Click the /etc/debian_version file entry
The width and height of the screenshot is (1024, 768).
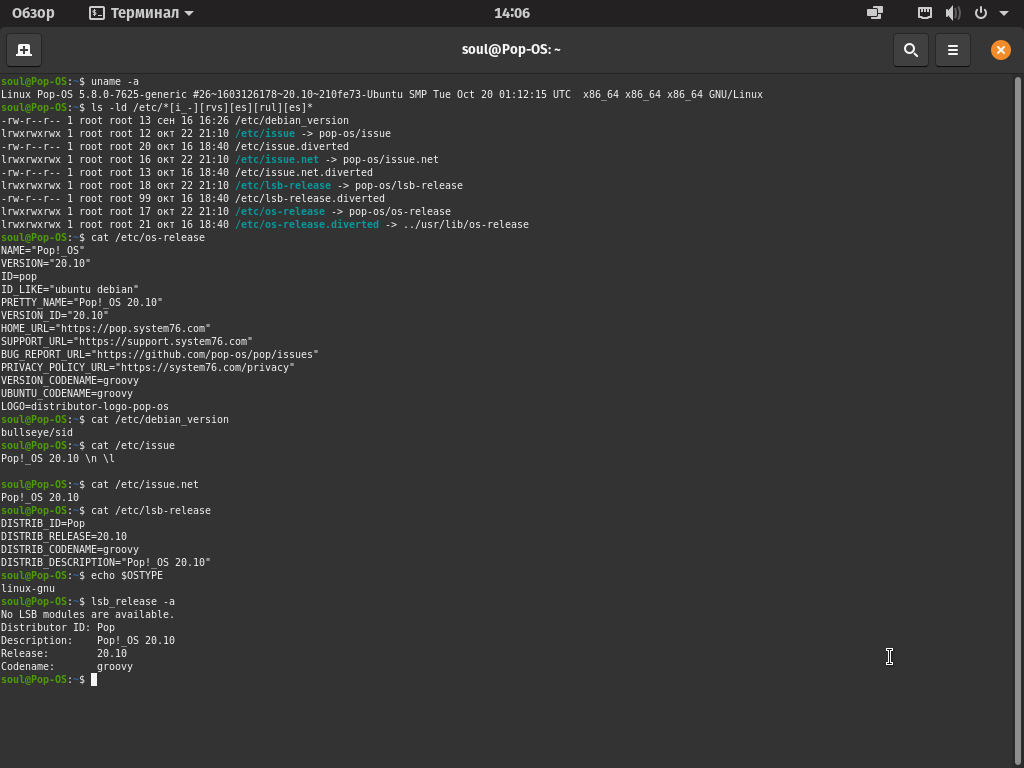292,121
